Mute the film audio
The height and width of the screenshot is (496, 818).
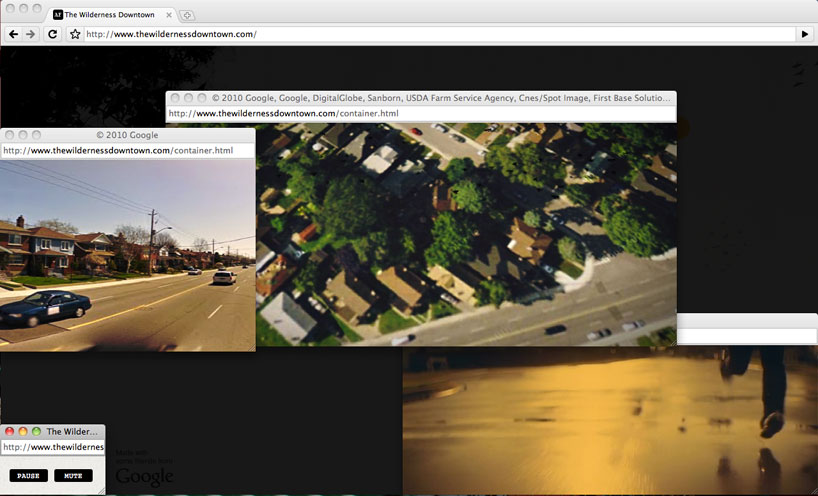tap(73, 476)
